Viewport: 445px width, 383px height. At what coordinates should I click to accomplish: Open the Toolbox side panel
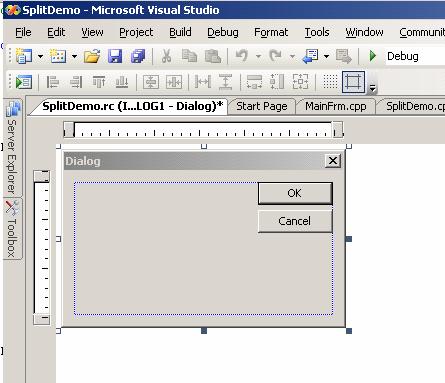coord(12,229)
